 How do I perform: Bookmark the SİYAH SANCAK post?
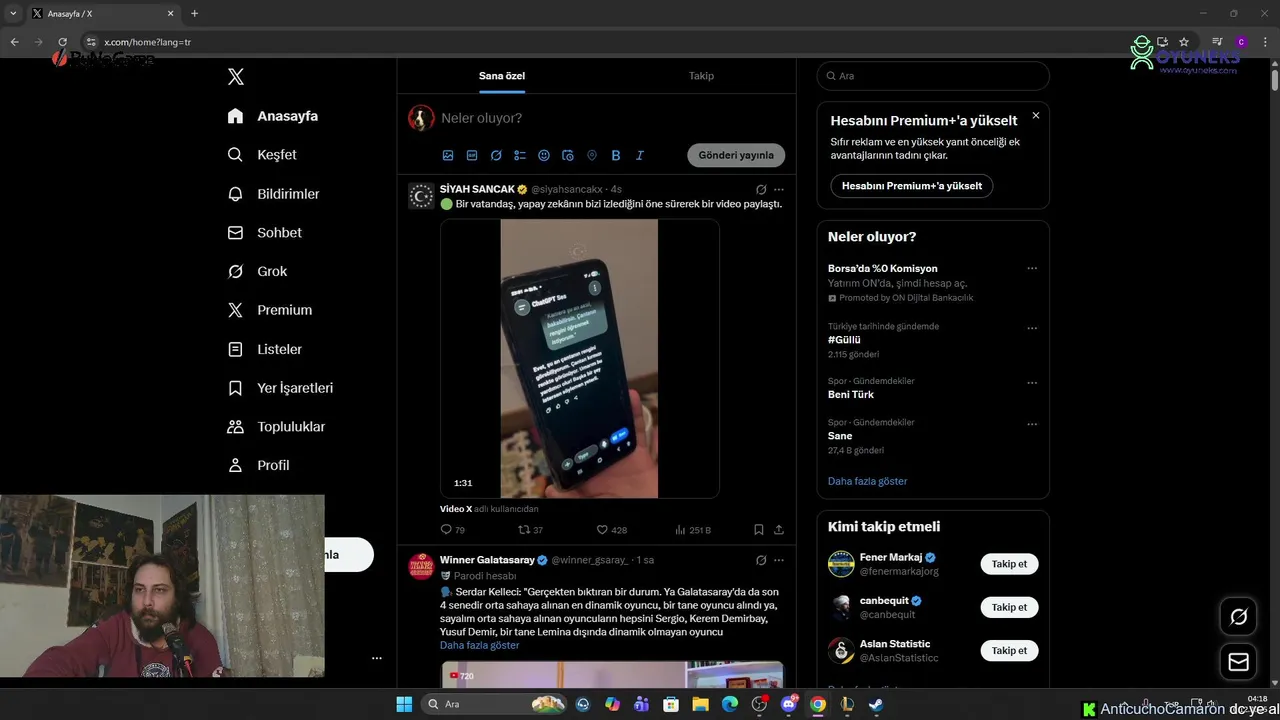tap(759, 530)
